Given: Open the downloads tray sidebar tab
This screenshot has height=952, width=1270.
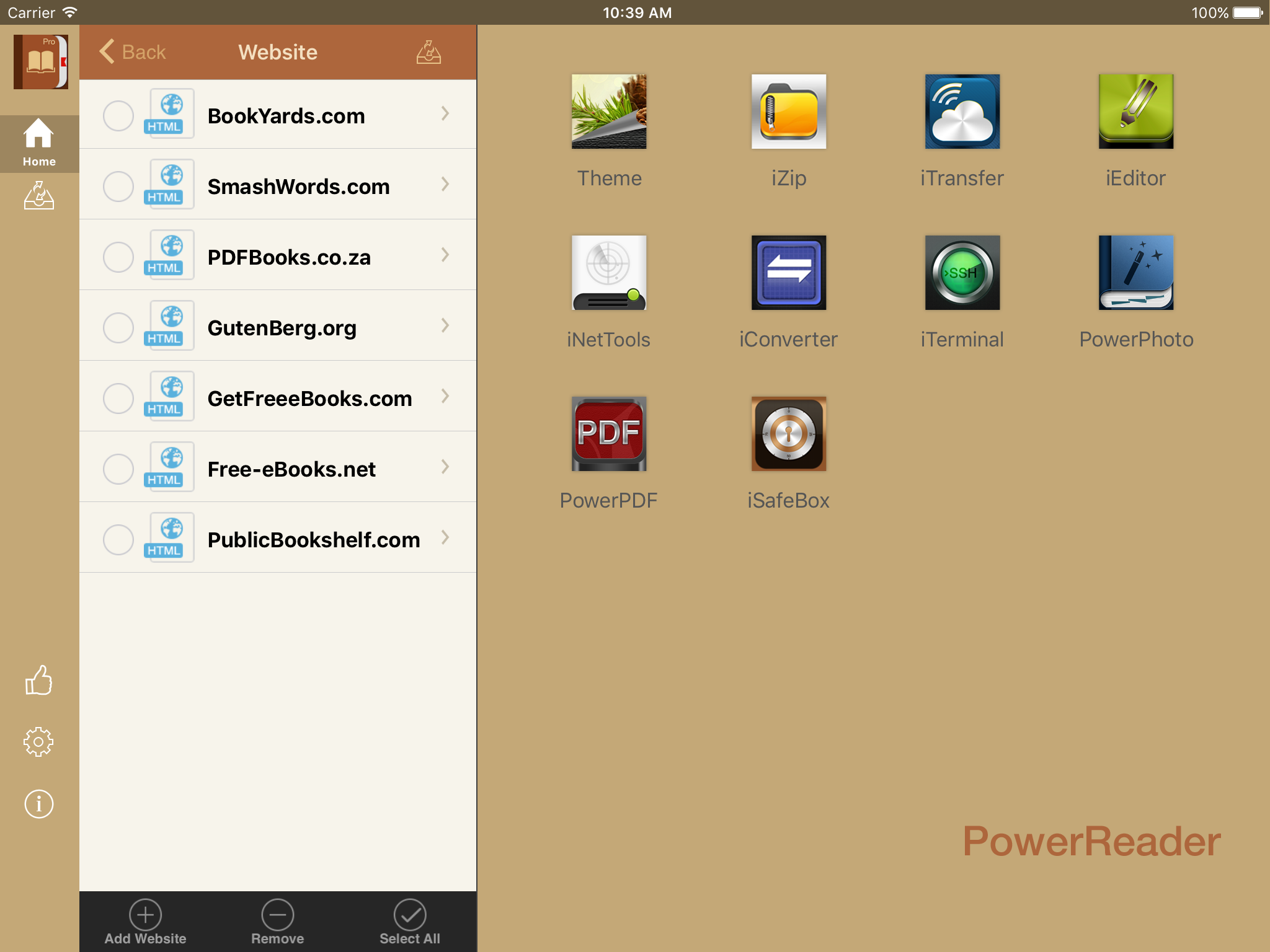Looking at the screenshot, I should click(x=39, y=196).
